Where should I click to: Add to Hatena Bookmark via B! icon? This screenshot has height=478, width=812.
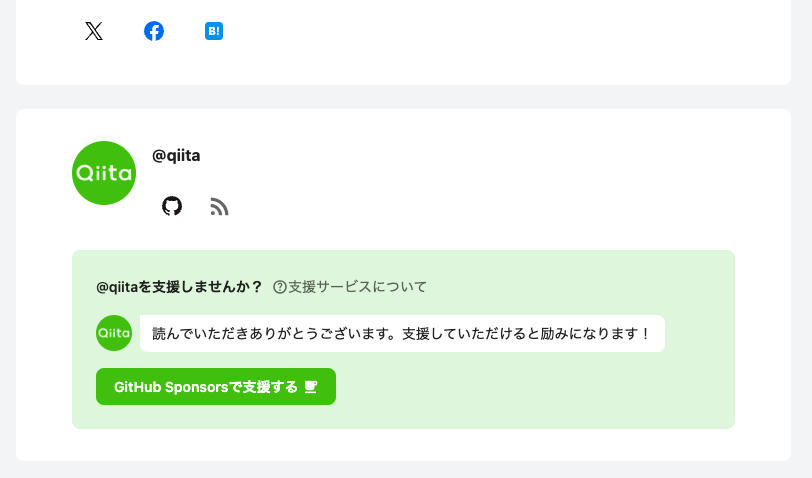214,31
